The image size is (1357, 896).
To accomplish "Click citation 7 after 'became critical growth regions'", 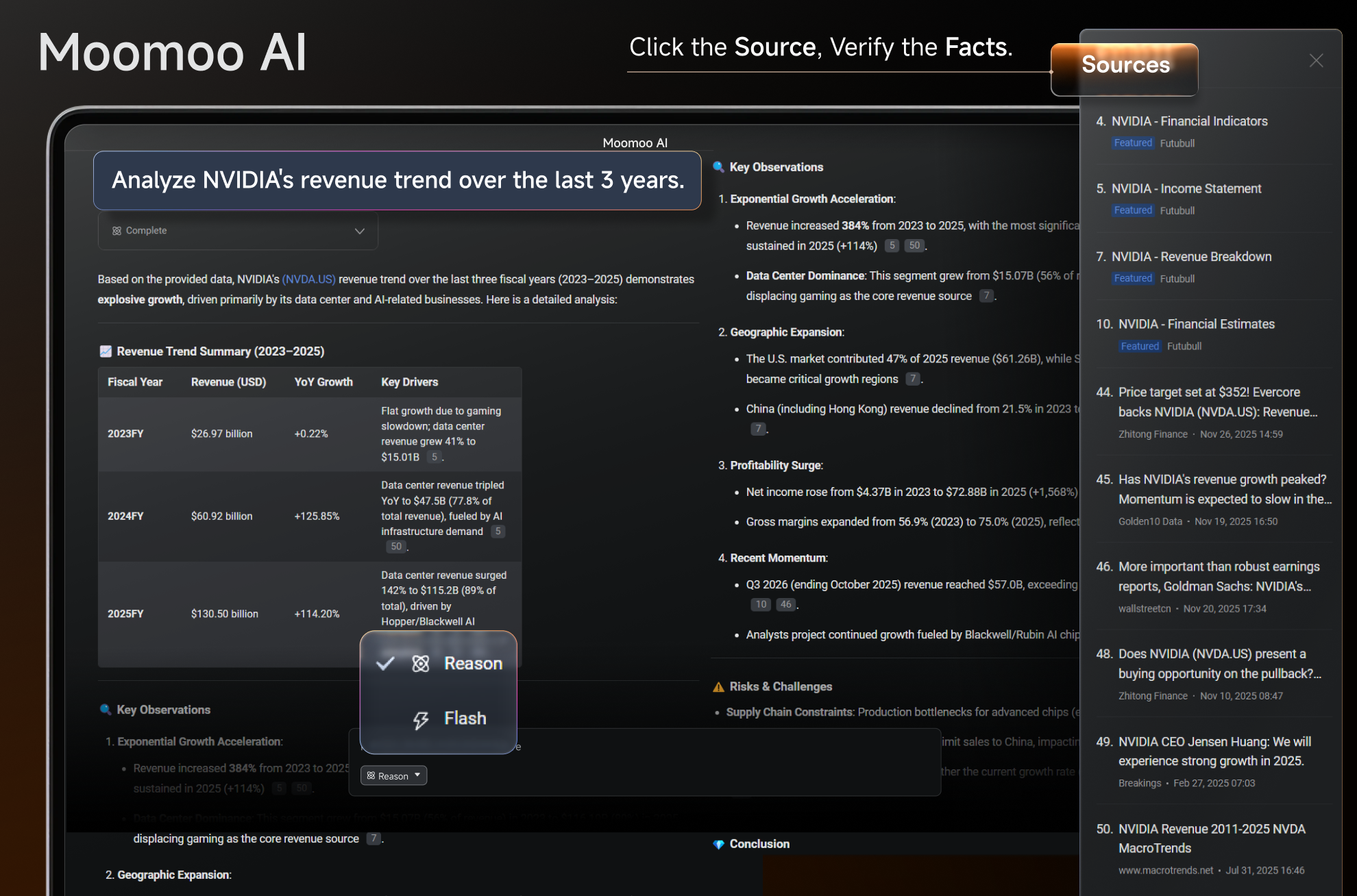I will pos(913,379).
